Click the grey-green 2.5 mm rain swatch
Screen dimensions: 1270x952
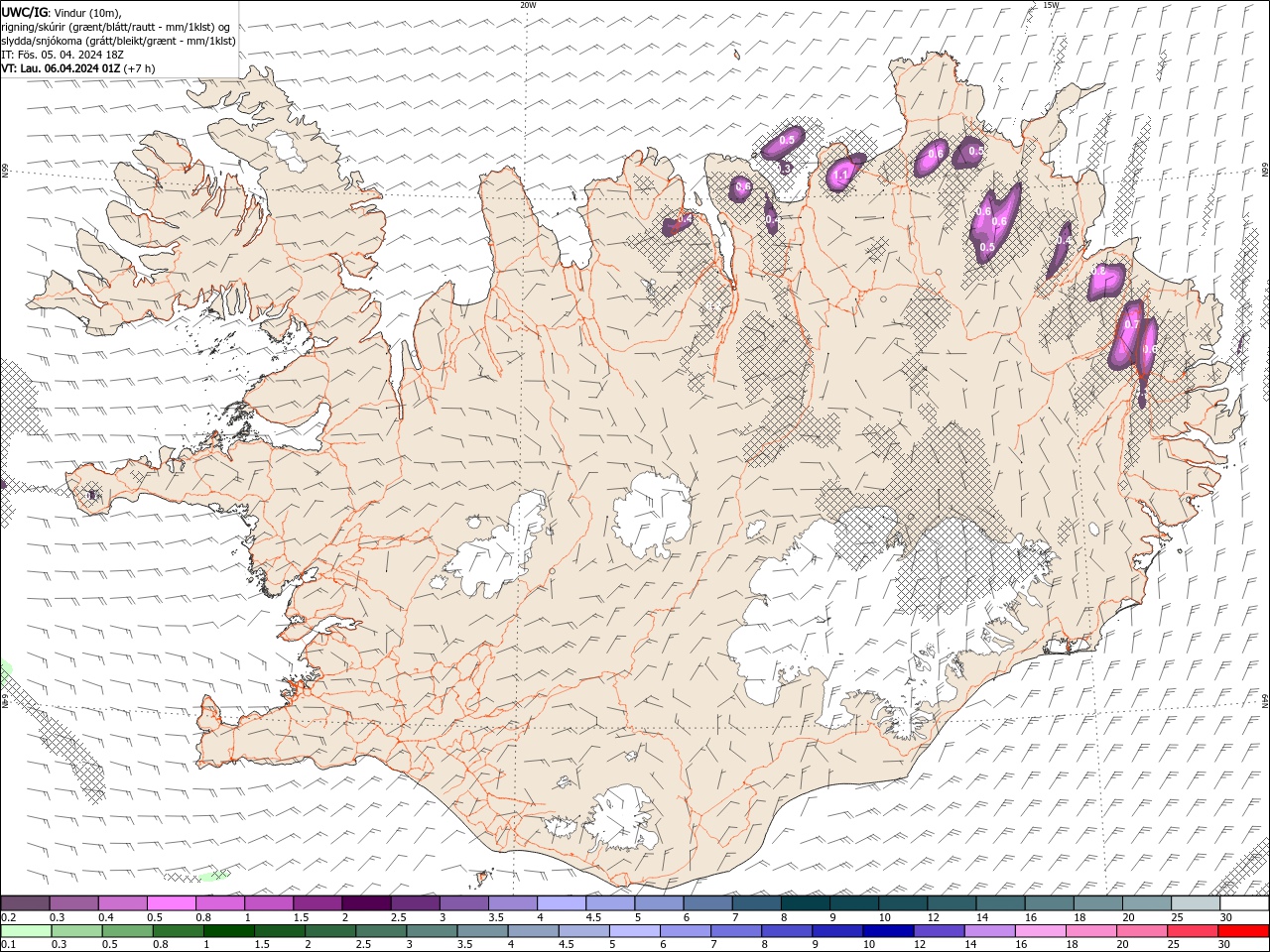380,931
